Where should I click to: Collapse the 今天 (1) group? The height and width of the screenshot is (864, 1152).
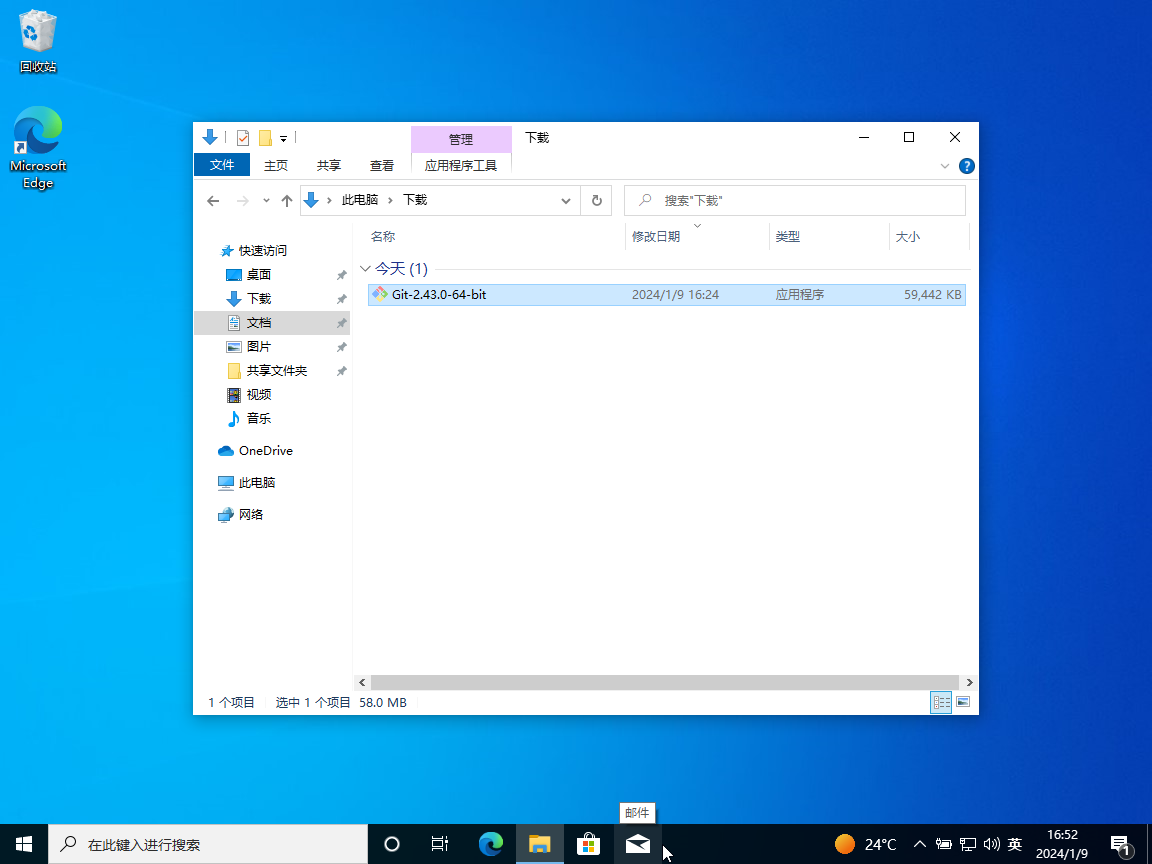(365, 269)
